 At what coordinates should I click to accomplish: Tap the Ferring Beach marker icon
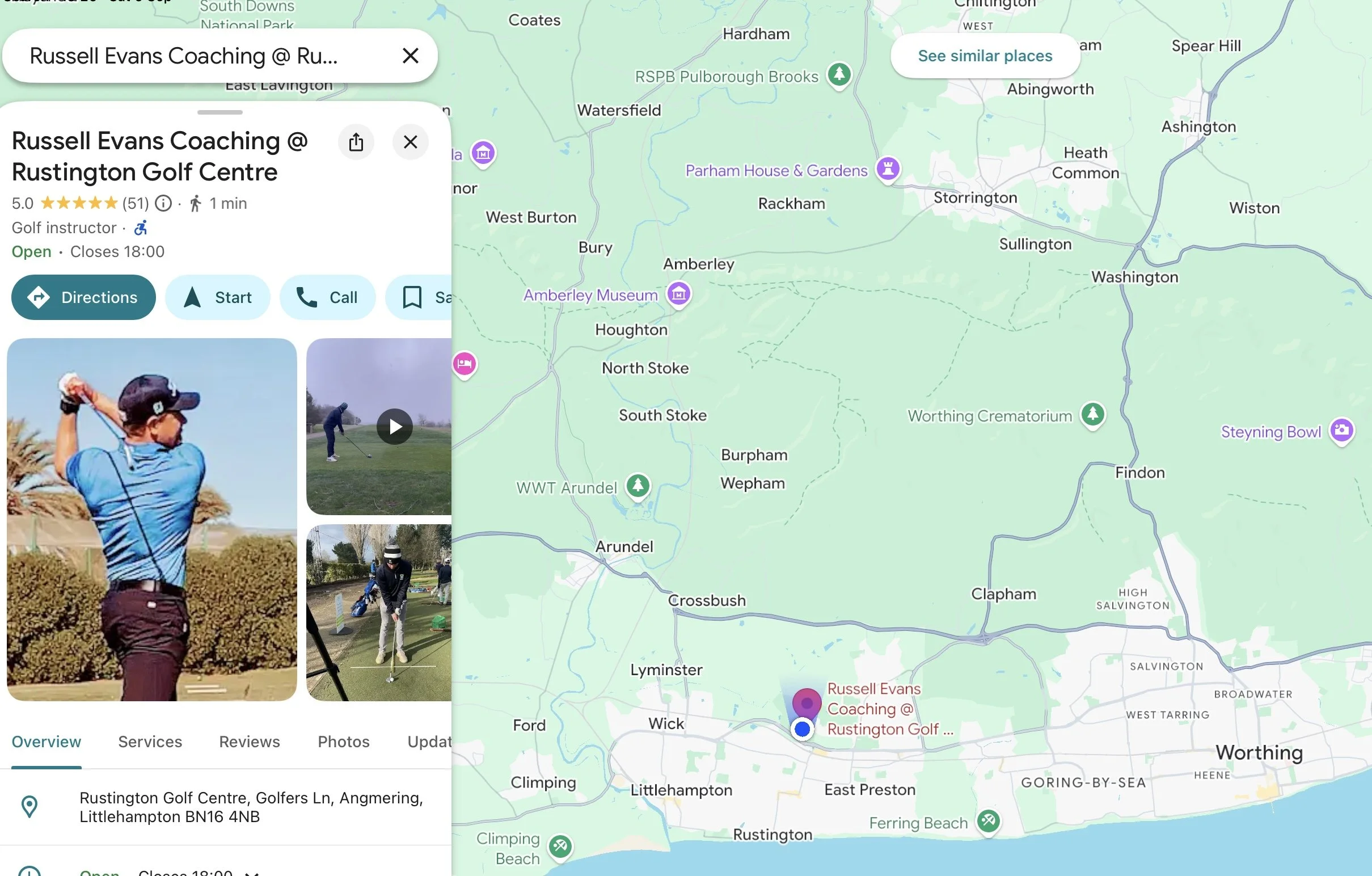(x=989, y=822)
